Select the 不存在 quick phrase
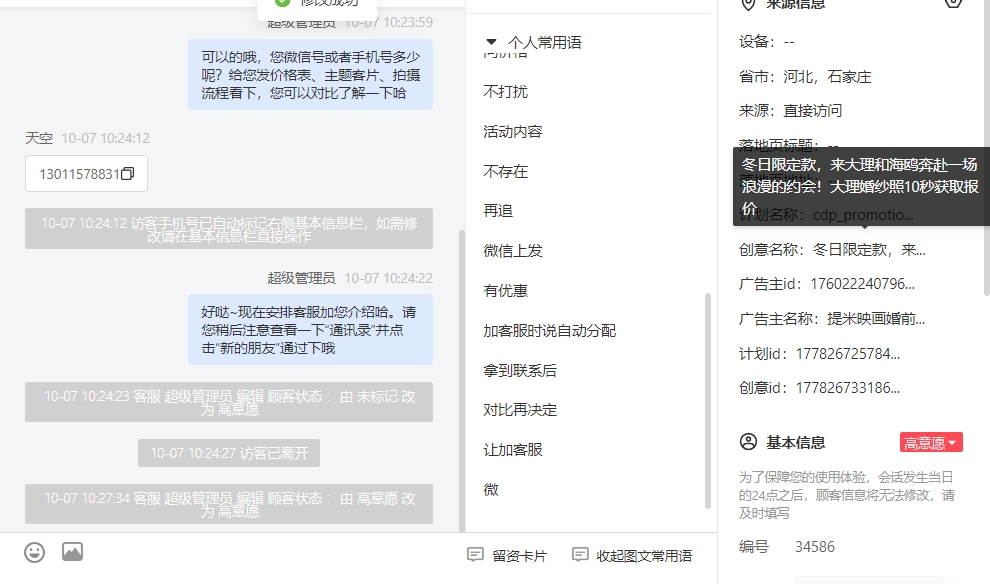990x584 pixels. click(506, 172)
